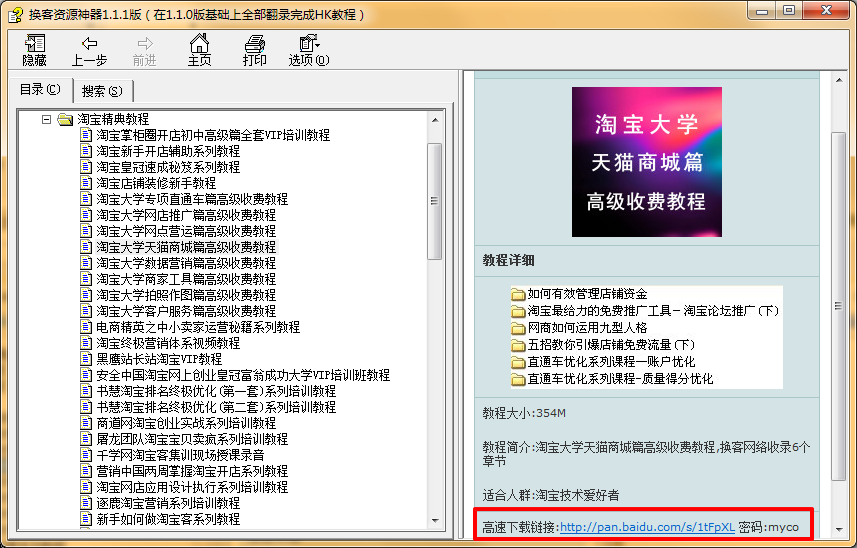Switch to the 搜索(S) tab

(102, 91)
